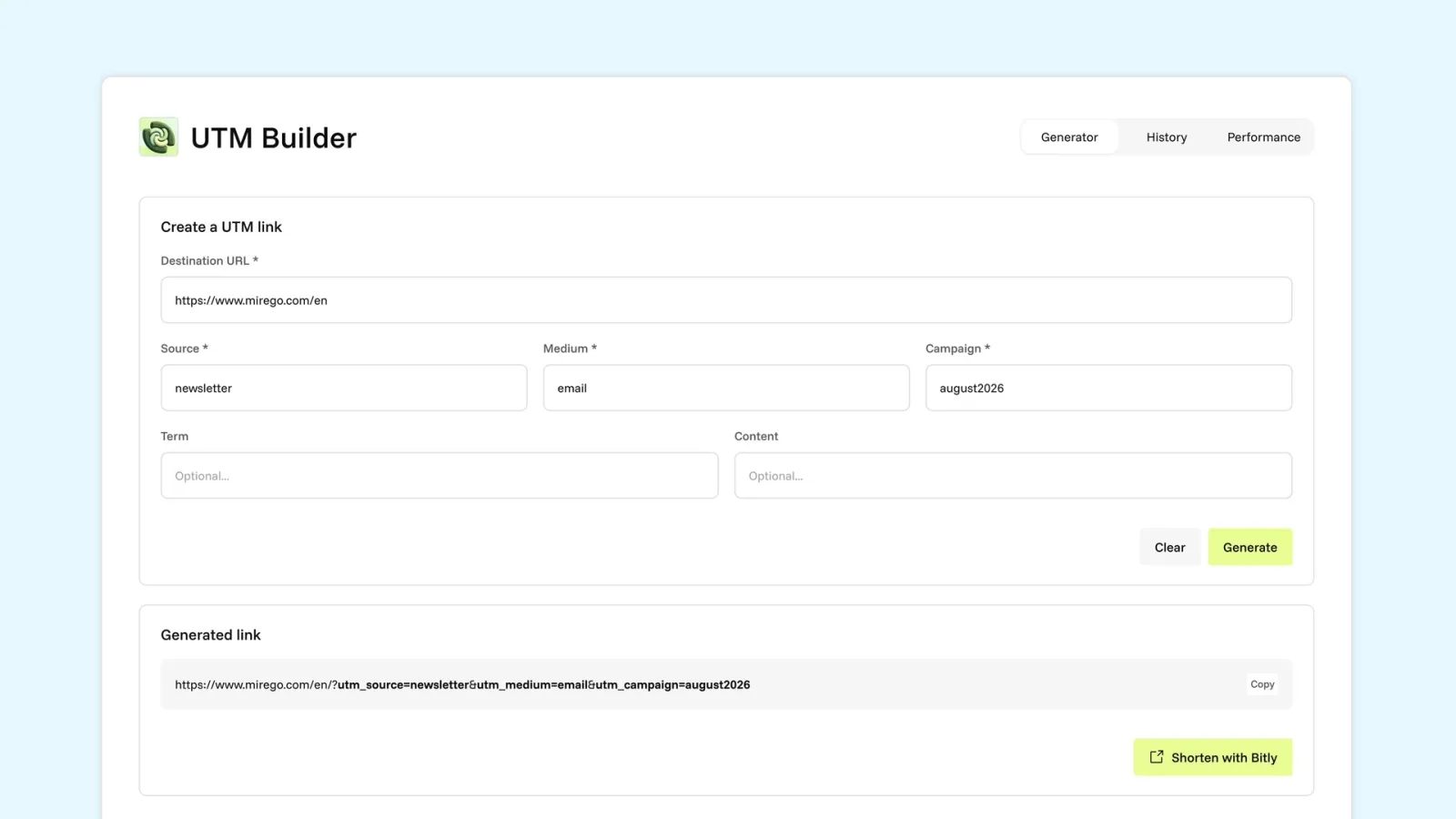Switch to the Generator tab

tap(1069, 137)
